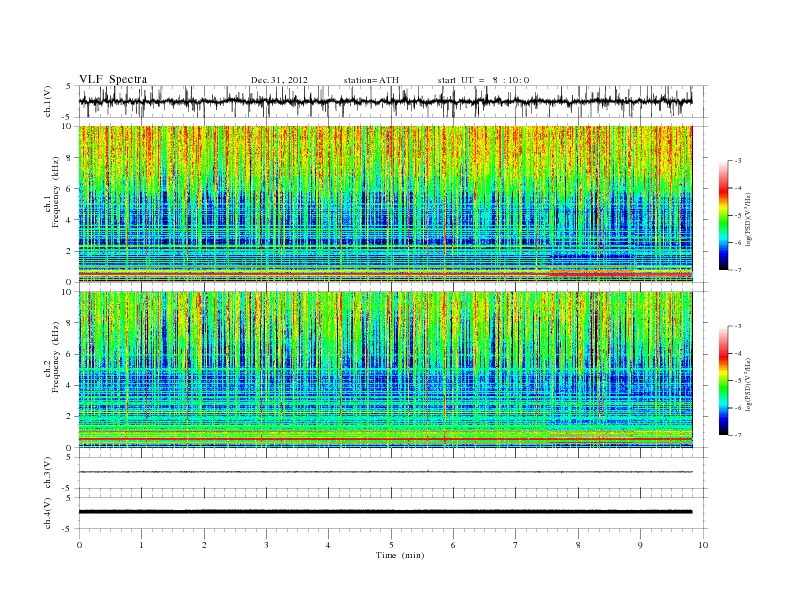Click inside the ch.1 spectrogram panel
Image resolution: width=792 pixels, height=612 pixels.
click(x=385, y=204)
